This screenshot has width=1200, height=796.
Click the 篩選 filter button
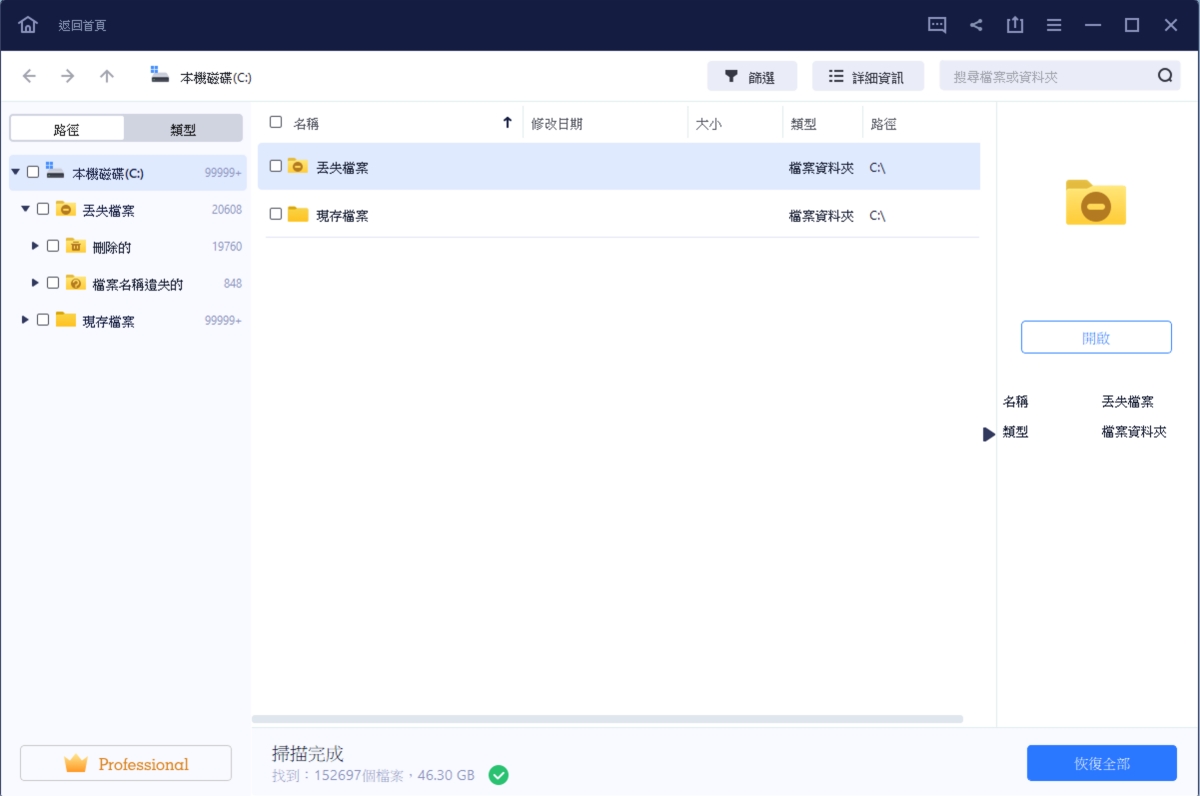pos(752,76)
